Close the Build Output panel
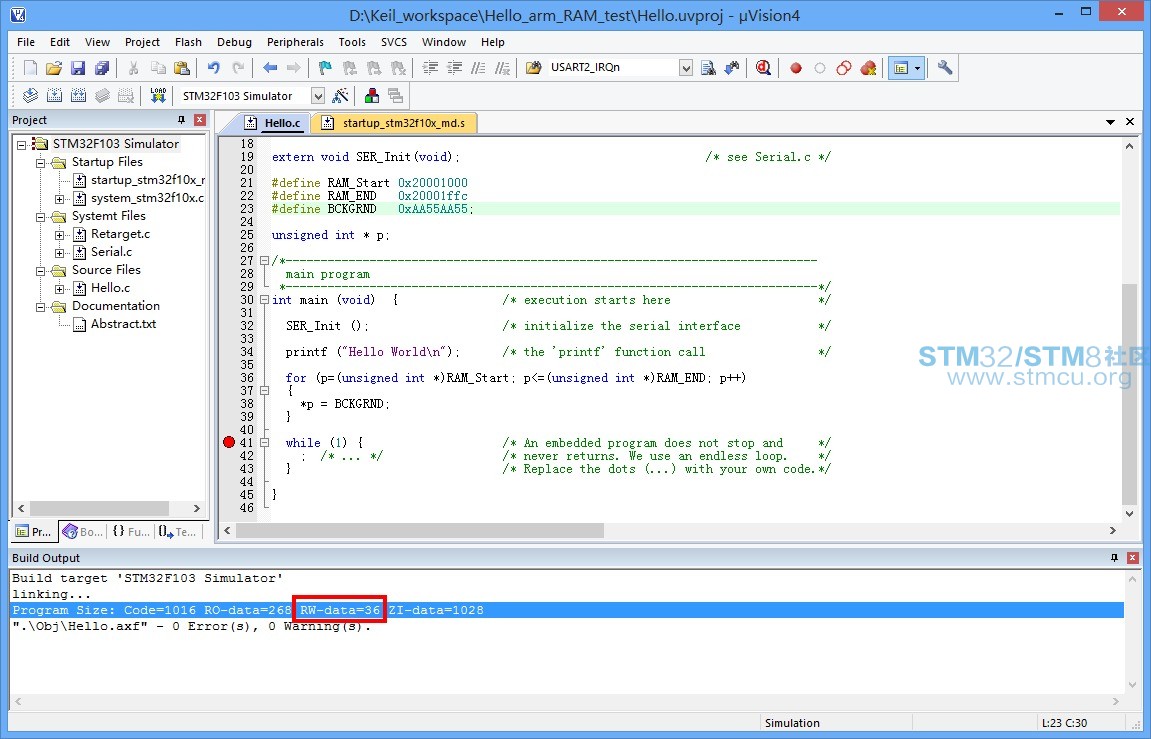1151x739 pixels. pyautogui.click(x=1133, y=558)
